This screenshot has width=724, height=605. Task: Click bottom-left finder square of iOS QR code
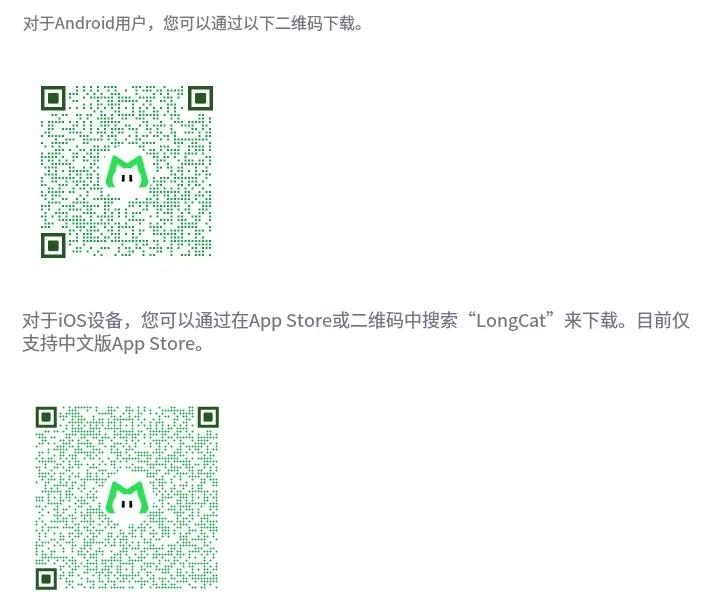tap(47, 579)
